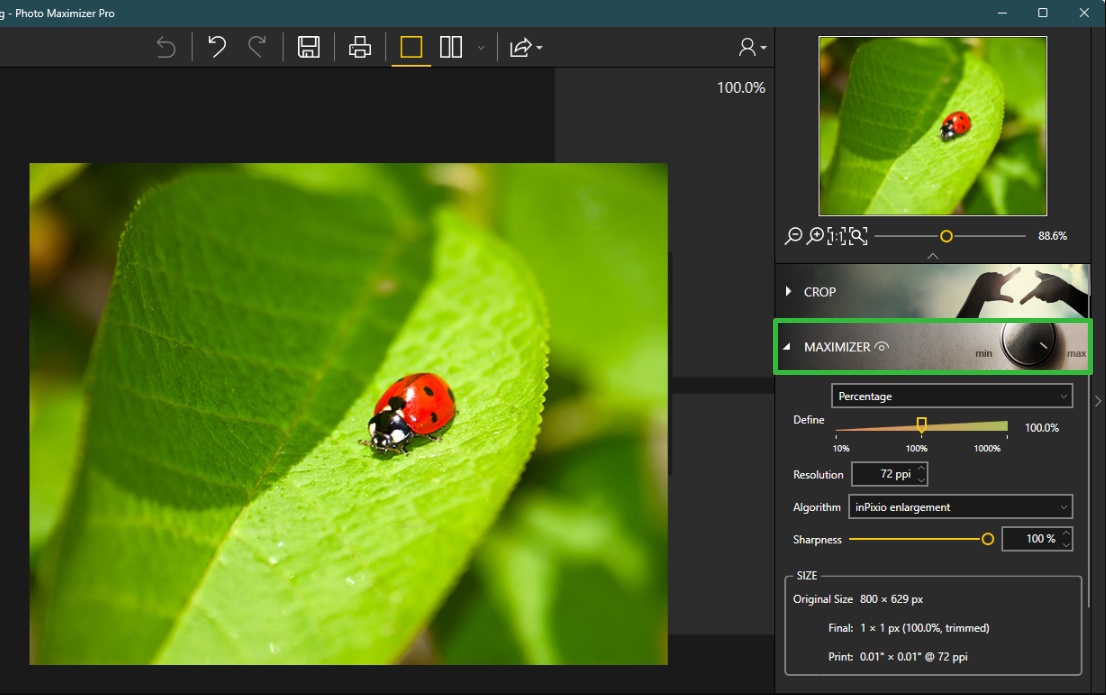Open the Algorithm inPixio enlargement dropdown

960,507
